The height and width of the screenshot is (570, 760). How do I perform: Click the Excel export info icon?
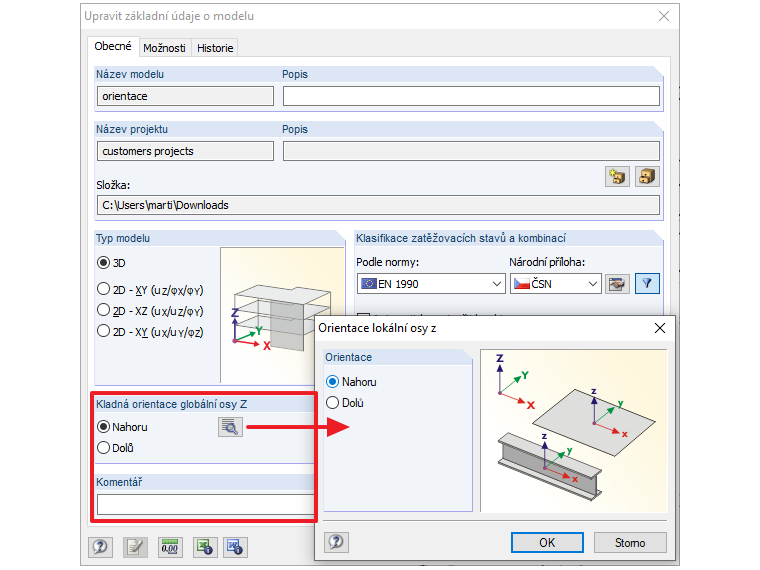pos(205,547)
